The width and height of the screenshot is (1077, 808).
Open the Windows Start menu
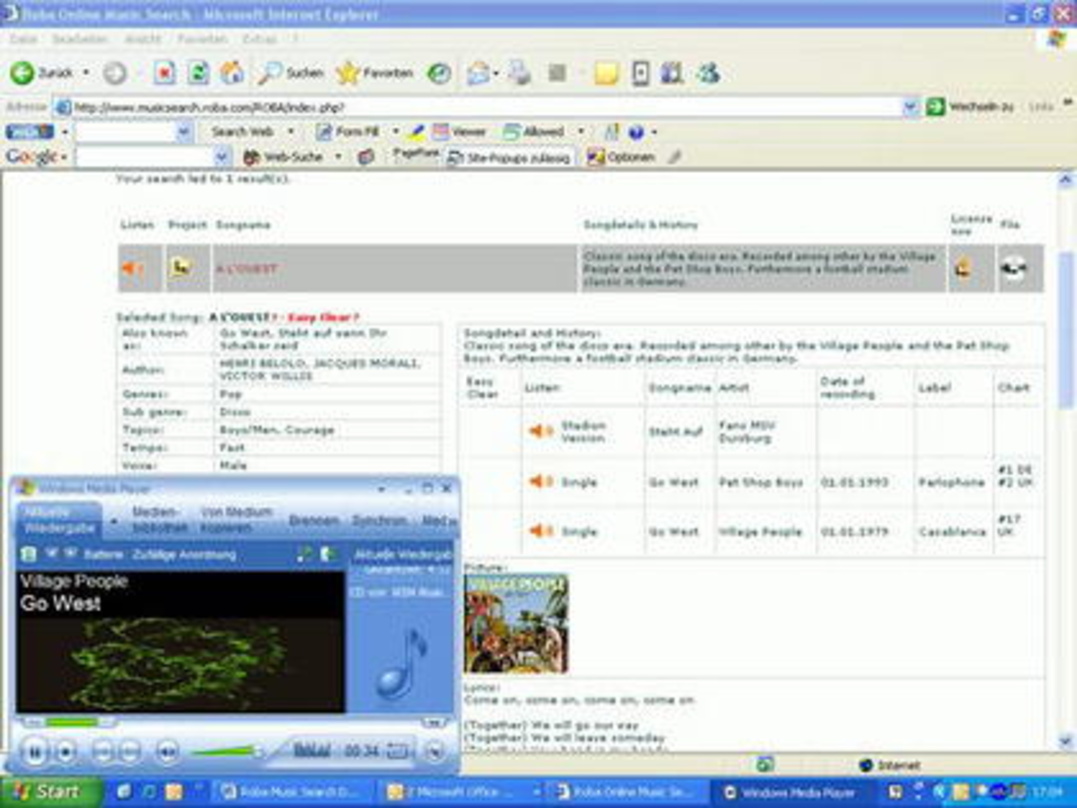click(x=50, y=792)
